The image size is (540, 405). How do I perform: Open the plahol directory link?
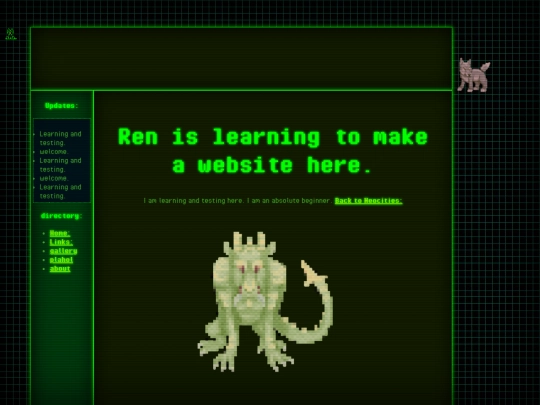[61, 260]
